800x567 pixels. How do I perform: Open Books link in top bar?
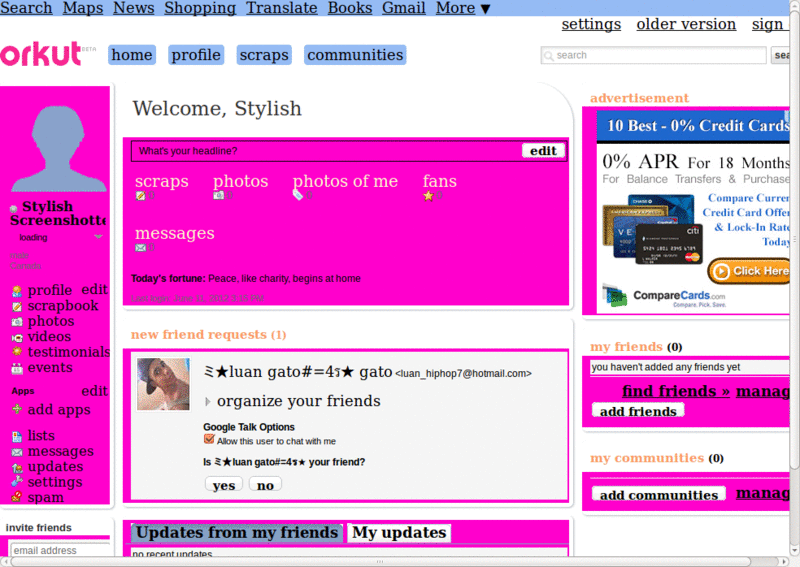(350, 8)
